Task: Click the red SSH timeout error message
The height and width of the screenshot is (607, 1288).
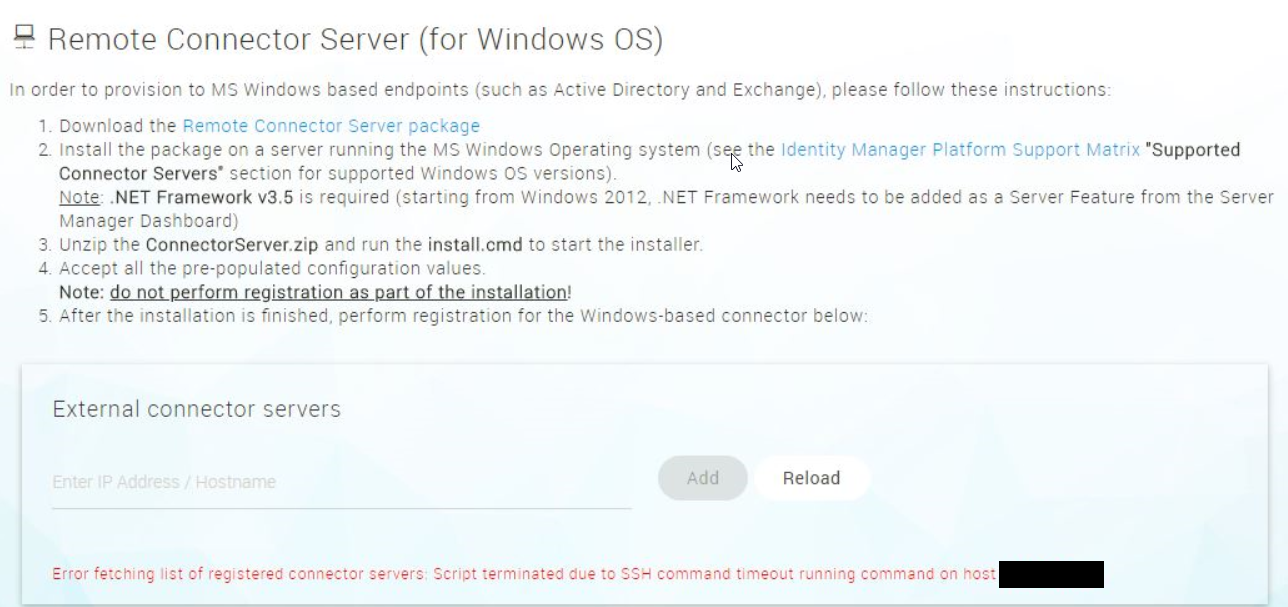Action: (x=523, y=574)
